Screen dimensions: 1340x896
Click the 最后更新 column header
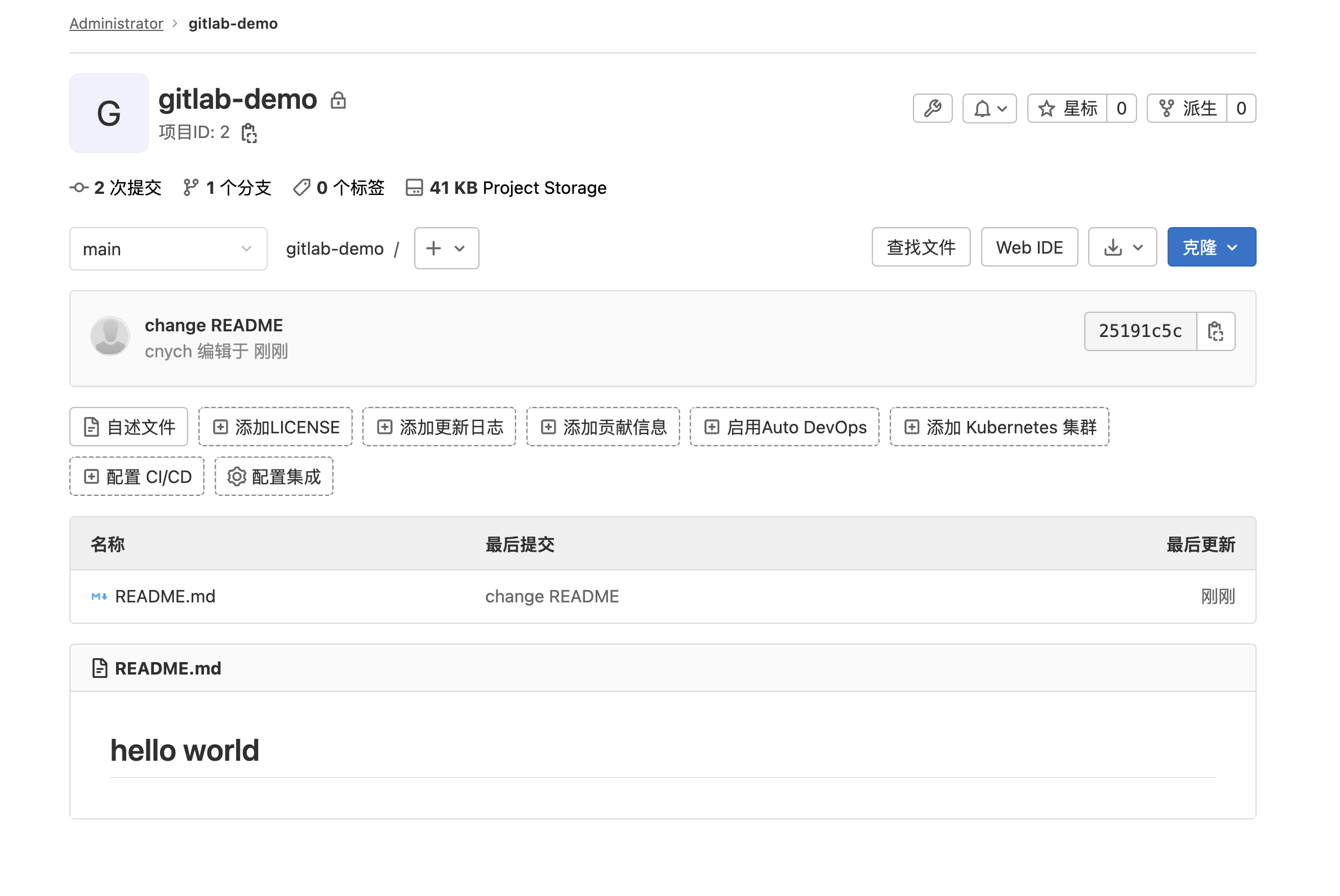[1201, 544]
